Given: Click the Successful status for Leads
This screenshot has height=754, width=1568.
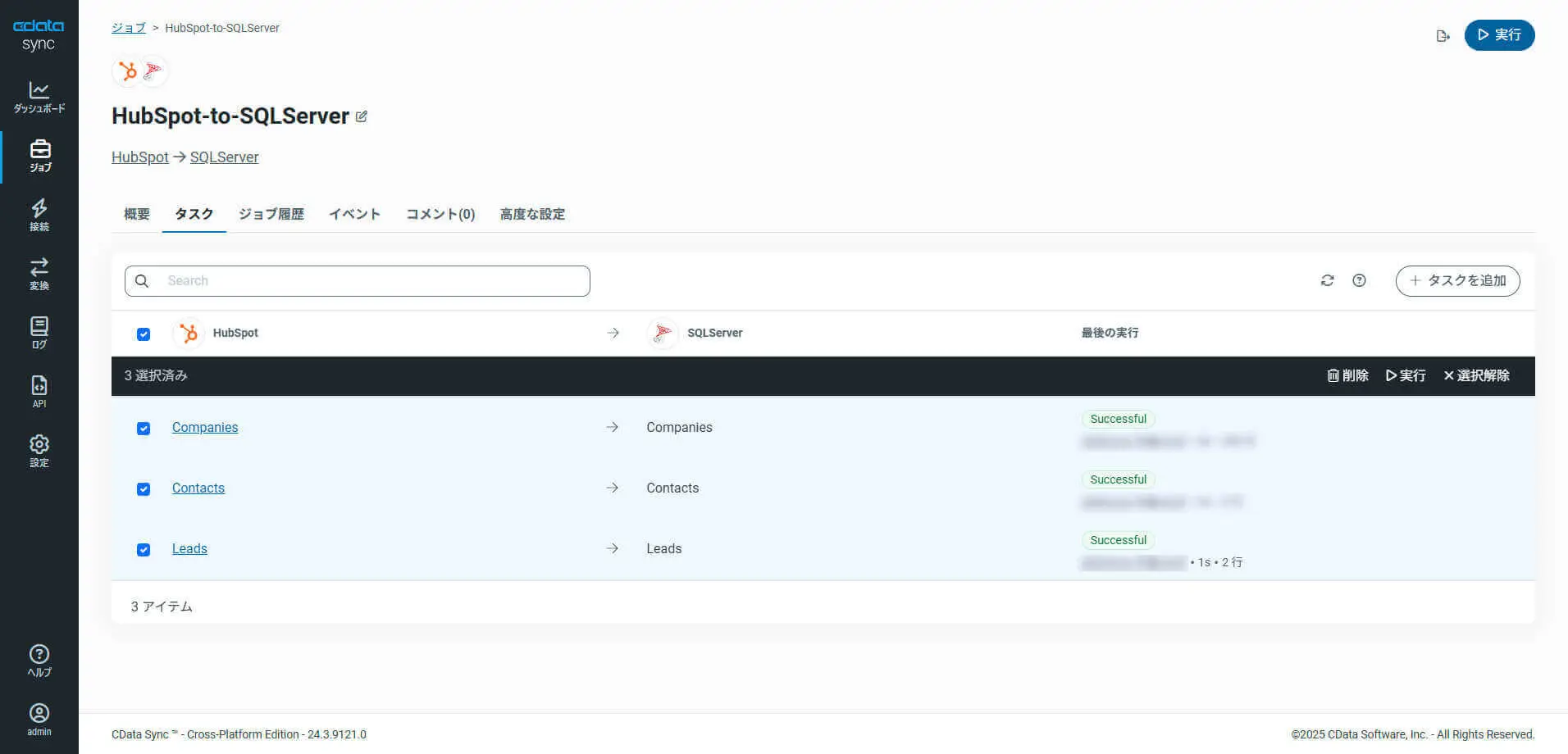Looking at the screenshot, I should 1119,540.
